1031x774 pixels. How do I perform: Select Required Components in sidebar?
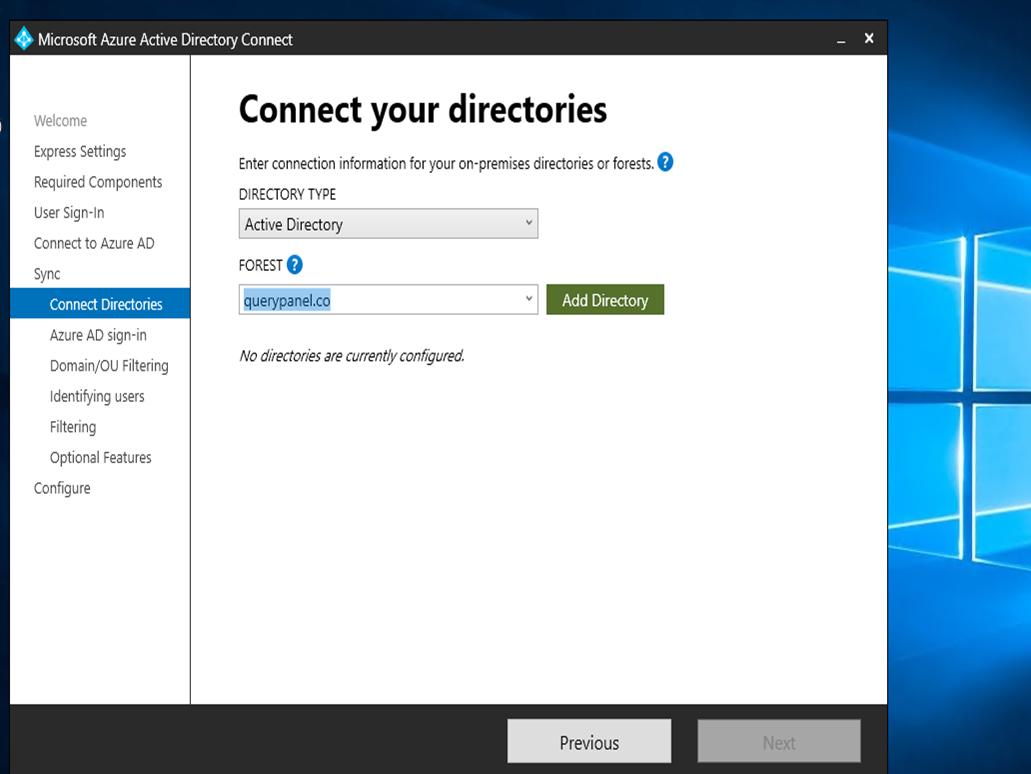(x=98, y=182)
